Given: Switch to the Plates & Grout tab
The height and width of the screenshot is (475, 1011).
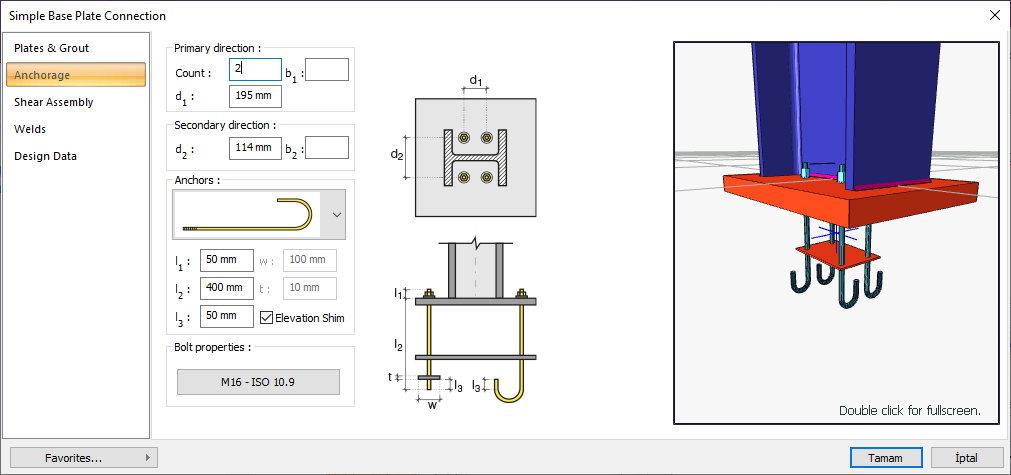Looking at the screenshot, I should coord(52,48).
